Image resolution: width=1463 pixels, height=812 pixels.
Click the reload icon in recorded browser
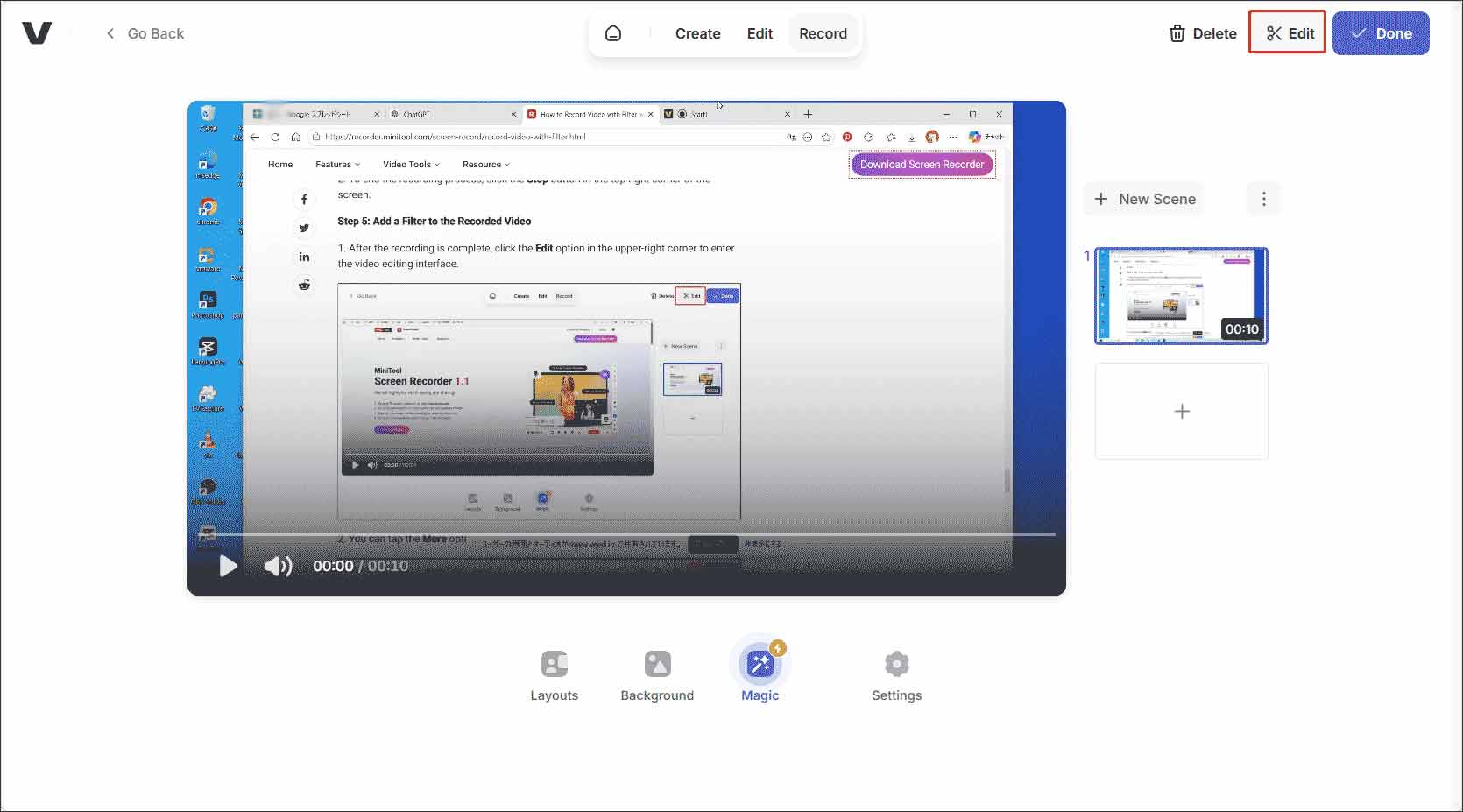[x=275, y=137]
